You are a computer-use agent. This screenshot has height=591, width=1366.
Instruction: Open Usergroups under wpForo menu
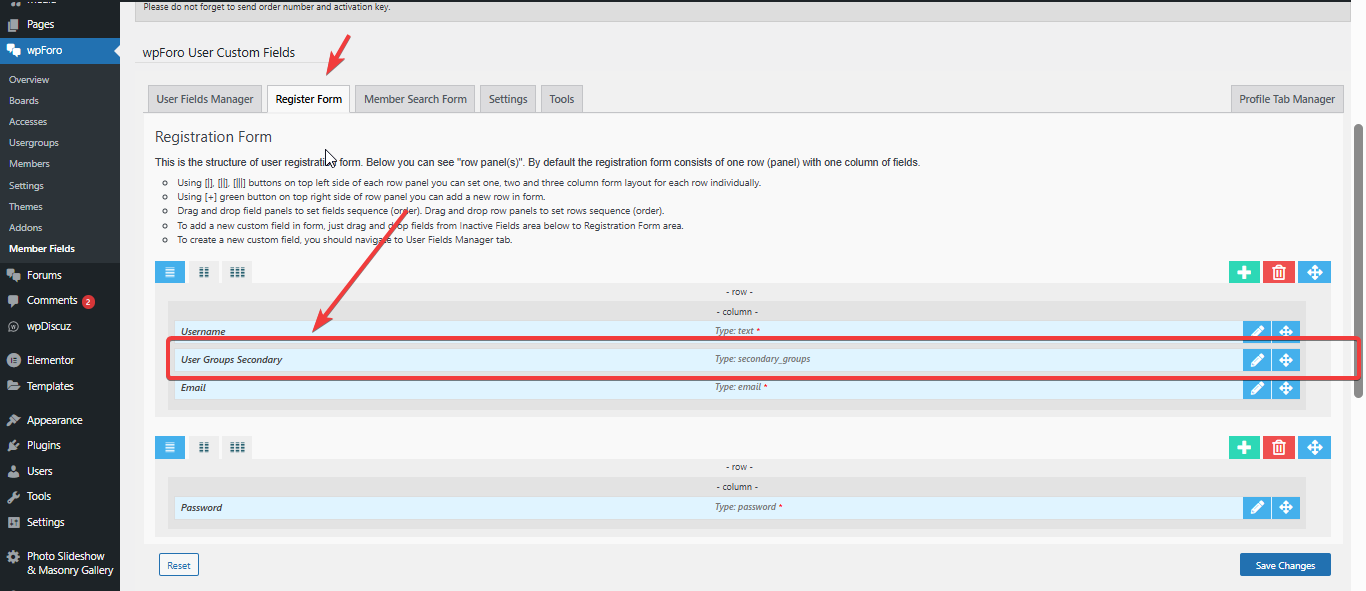click(x=34, y=143)
